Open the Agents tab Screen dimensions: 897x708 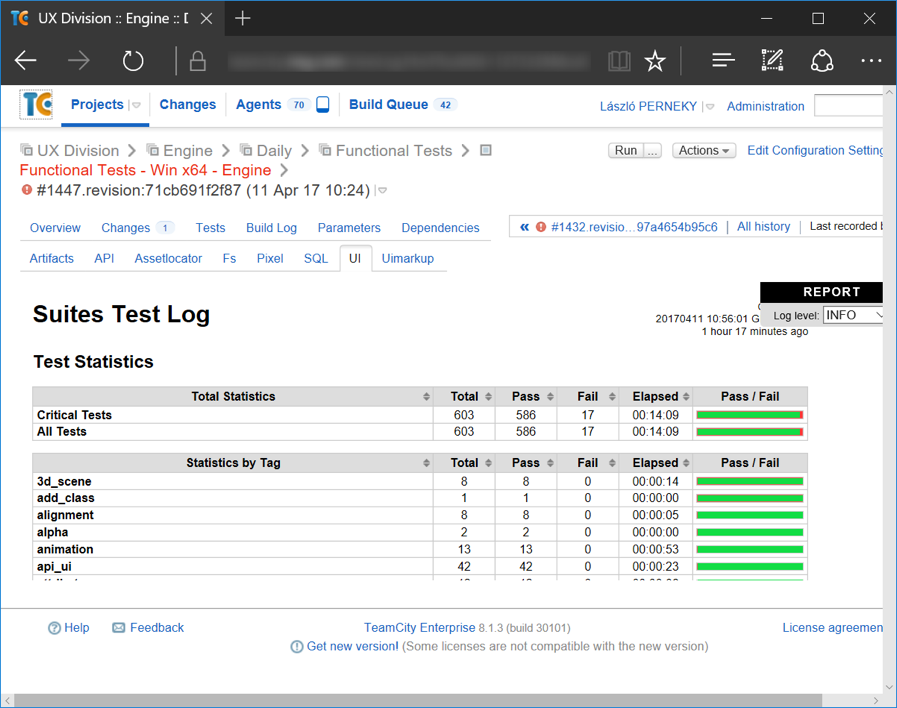tap(259, 105)
